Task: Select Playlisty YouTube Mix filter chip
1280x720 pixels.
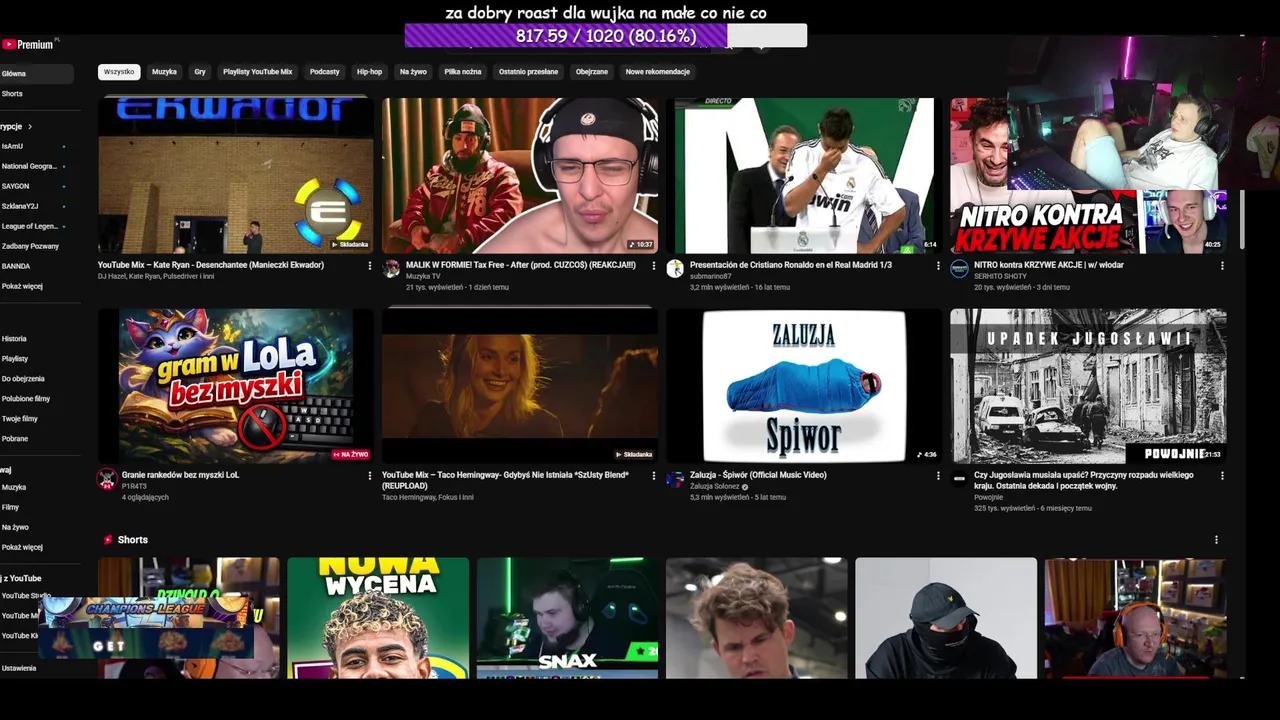Action: pyautogui.click(x=258, y=72)
